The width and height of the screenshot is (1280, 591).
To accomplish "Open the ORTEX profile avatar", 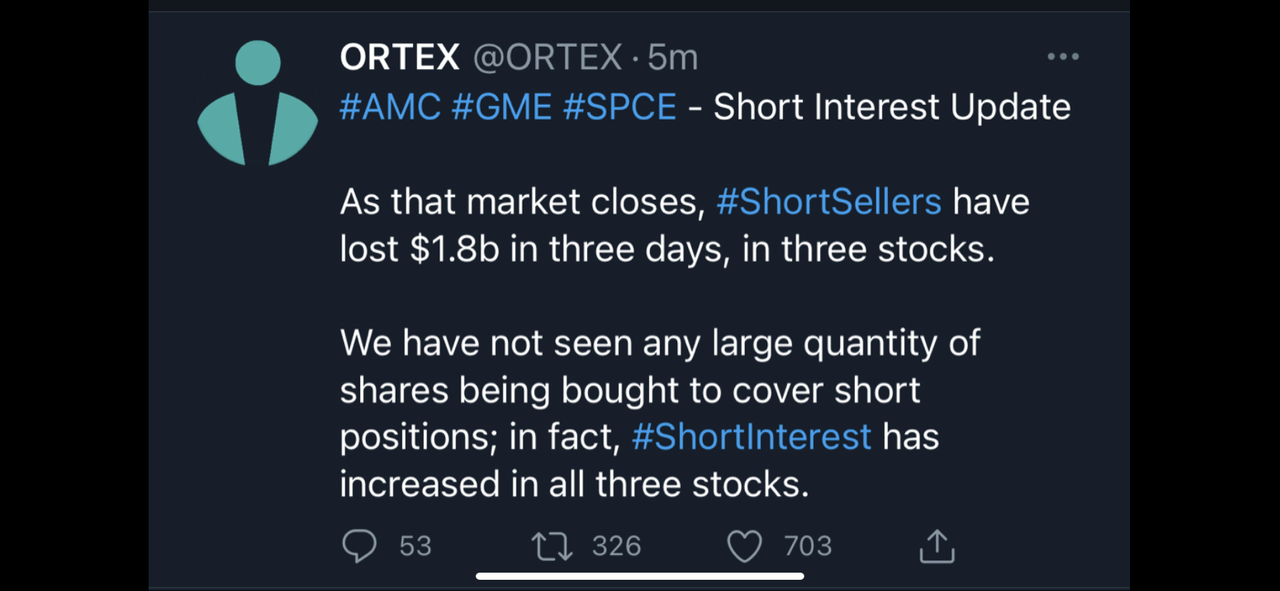I will tap(257, 103).
